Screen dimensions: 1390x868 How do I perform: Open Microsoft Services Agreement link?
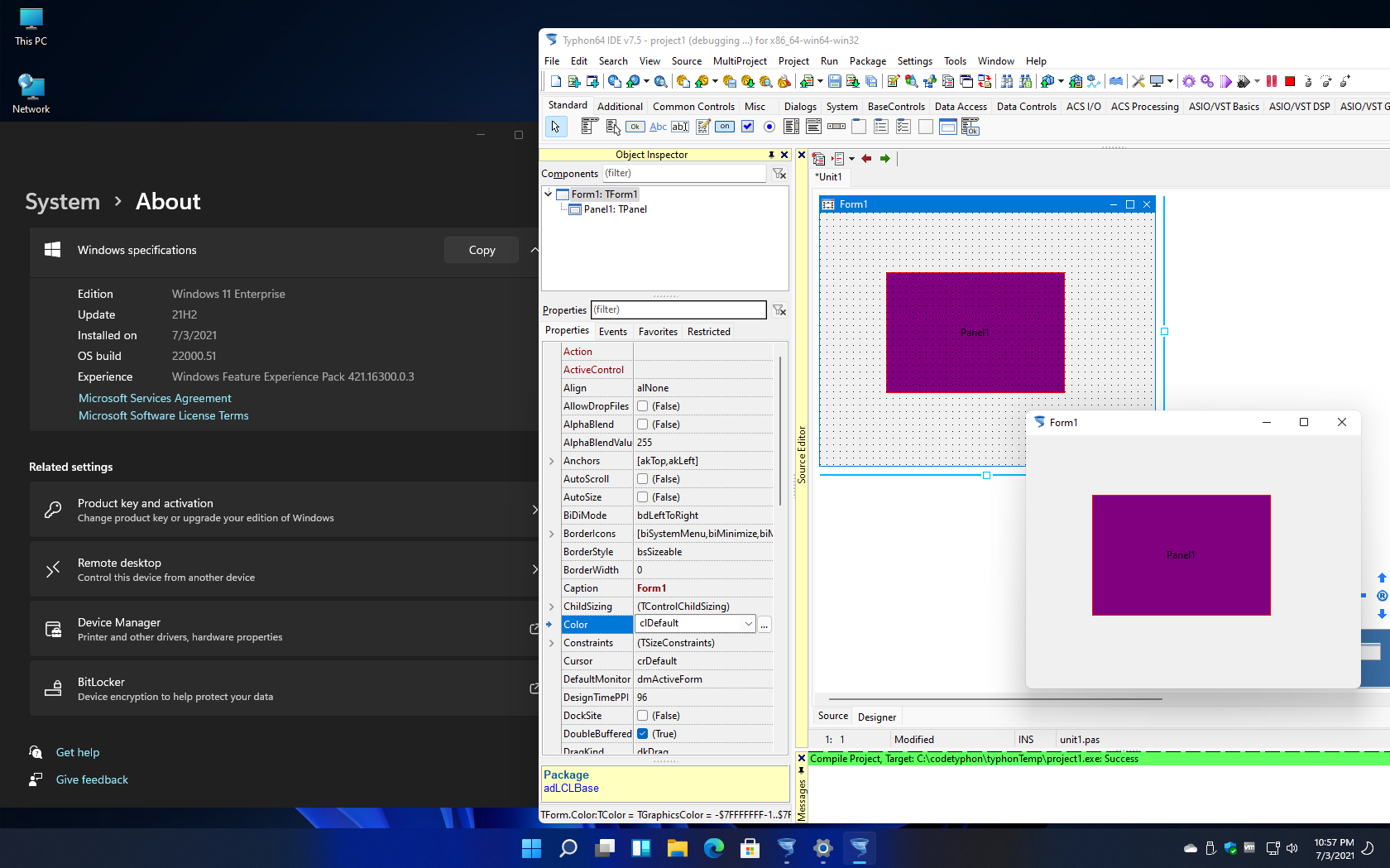[x=155, y=398]
